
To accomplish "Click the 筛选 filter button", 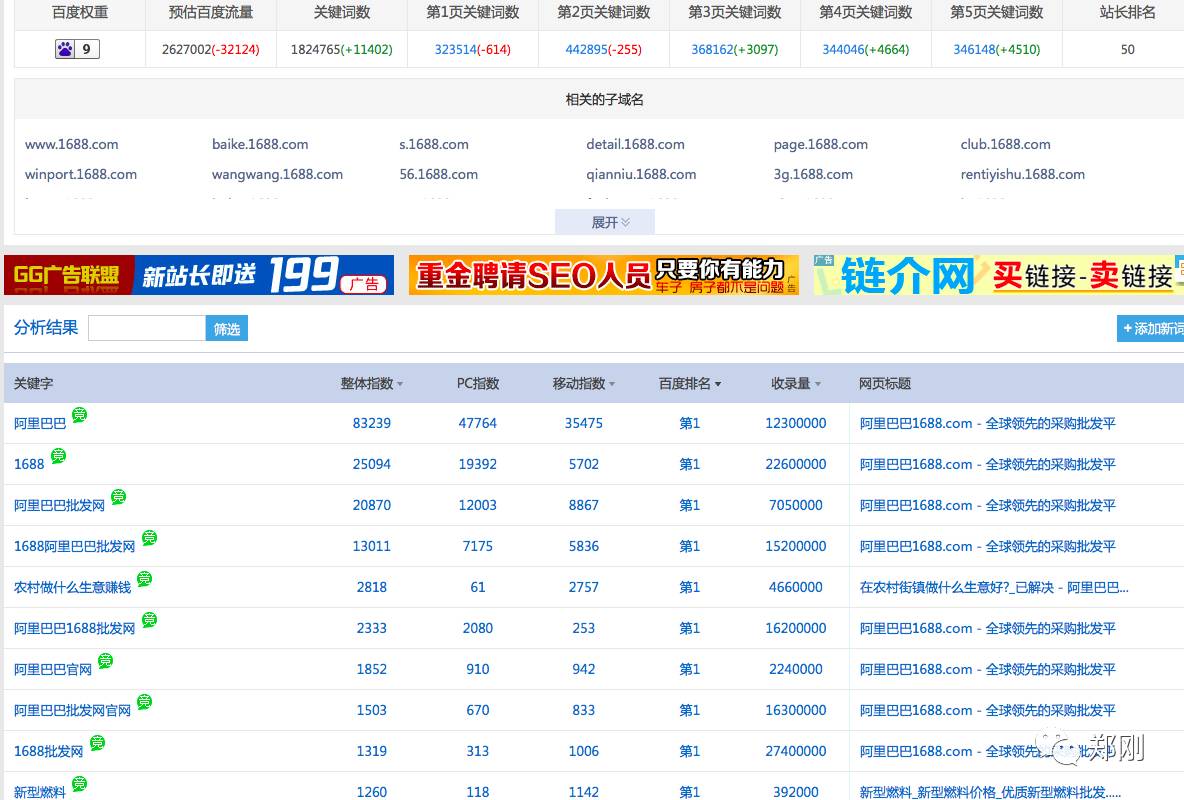I will 227,329.
